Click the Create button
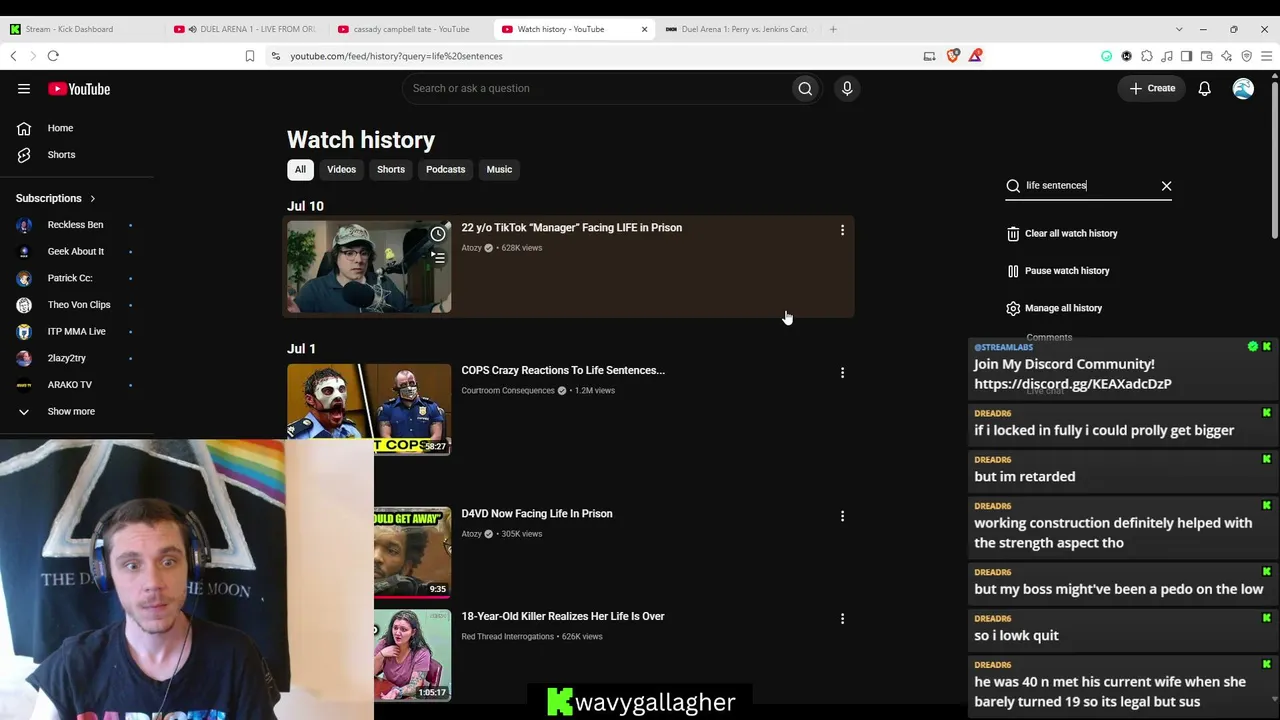The image size is (1280, 720). tap(1152, 89)
